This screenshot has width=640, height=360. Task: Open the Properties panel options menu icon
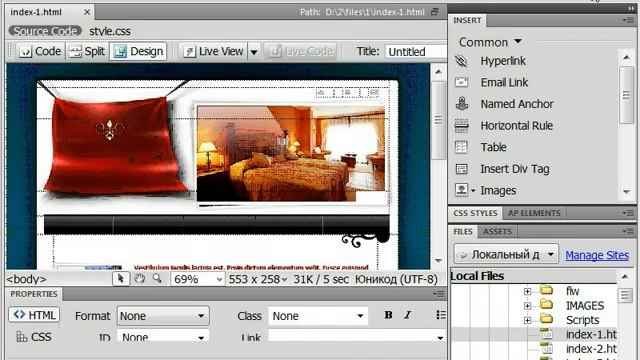point(439,294)
